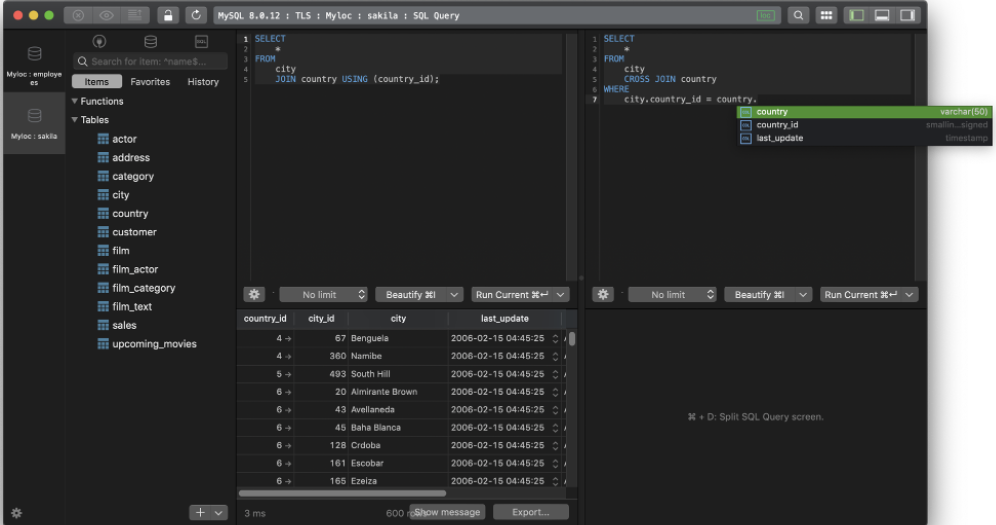Toggle the right sidebar panel
996x525 pixels.
(x=908, y=15)
